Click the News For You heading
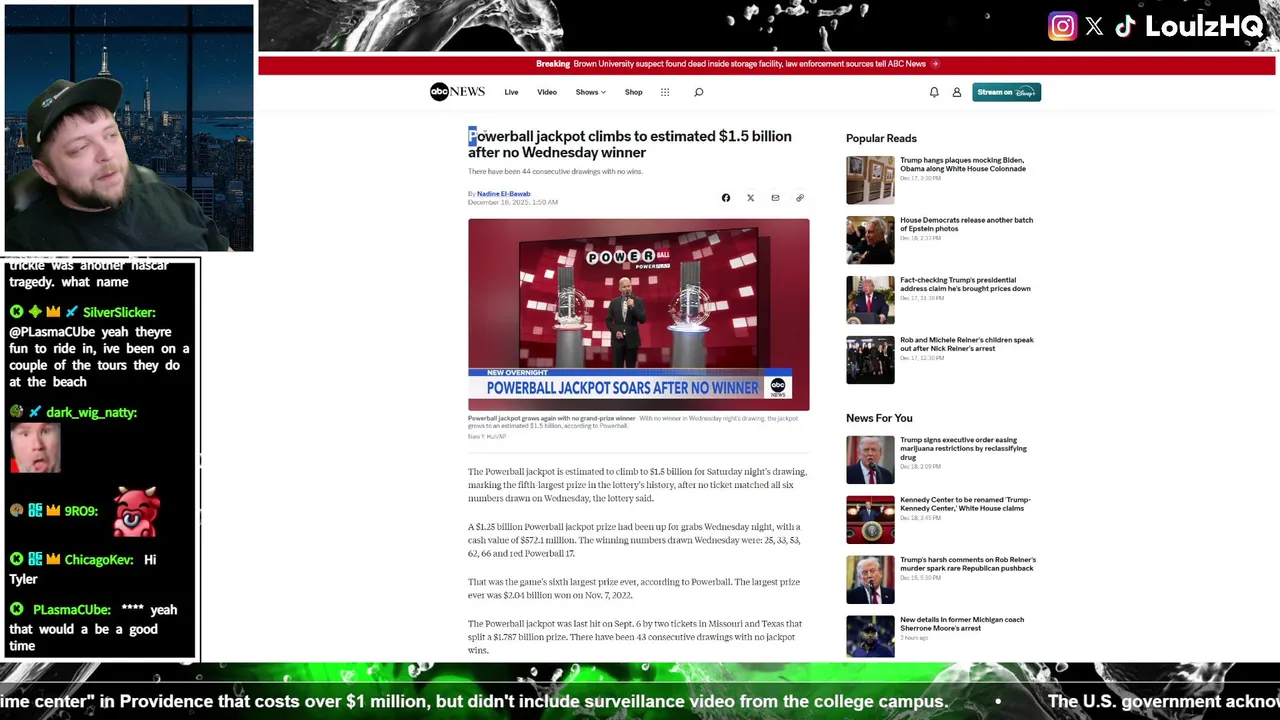Screen dimensions: 1280x720 pyautogui.click(x=879, y=418)
